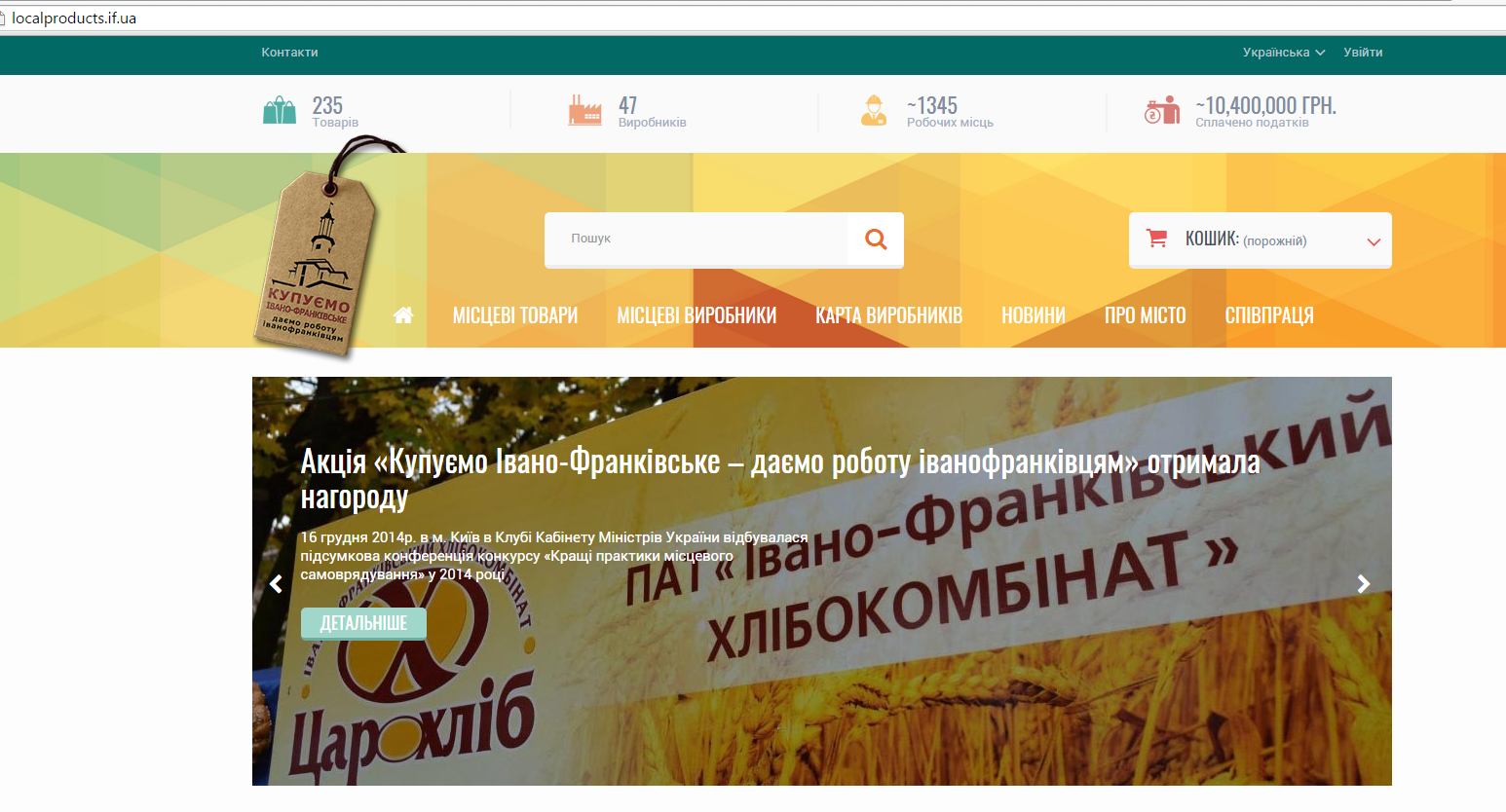Navigate to Карта виробників
The height and width of the screenshot is (812, 1506).
(x=888, y=315)
